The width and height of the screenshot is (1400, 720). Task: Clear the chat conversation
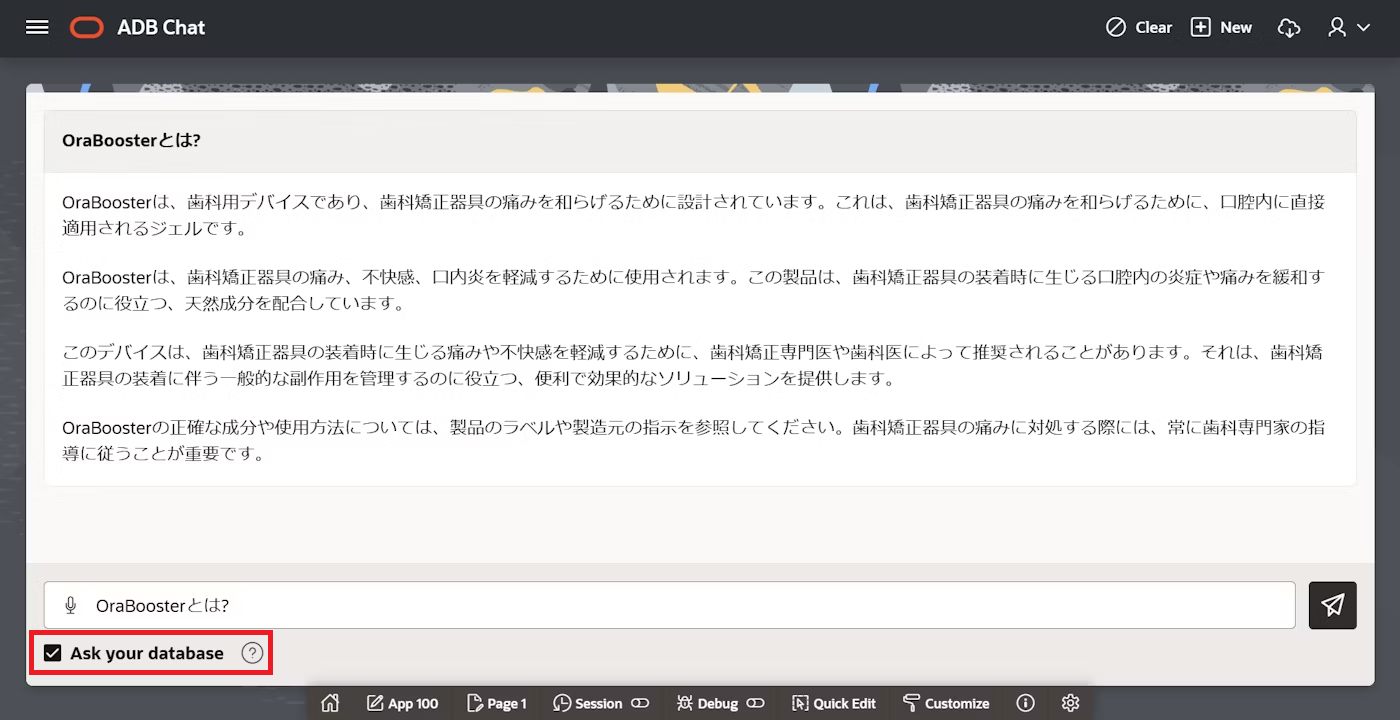coord(1139,27)
